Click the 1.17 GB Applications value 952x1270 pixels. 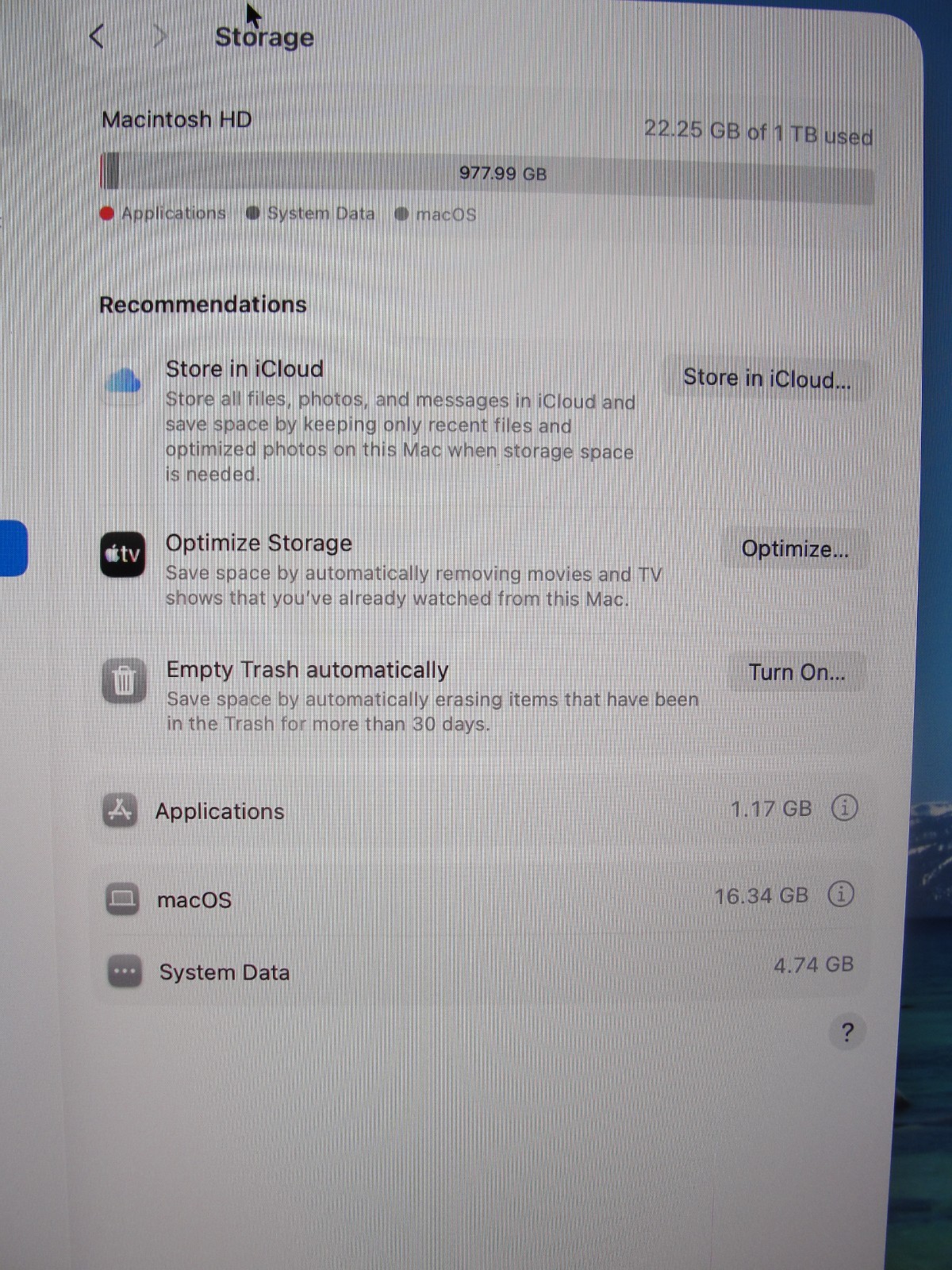tap(771, 809)
